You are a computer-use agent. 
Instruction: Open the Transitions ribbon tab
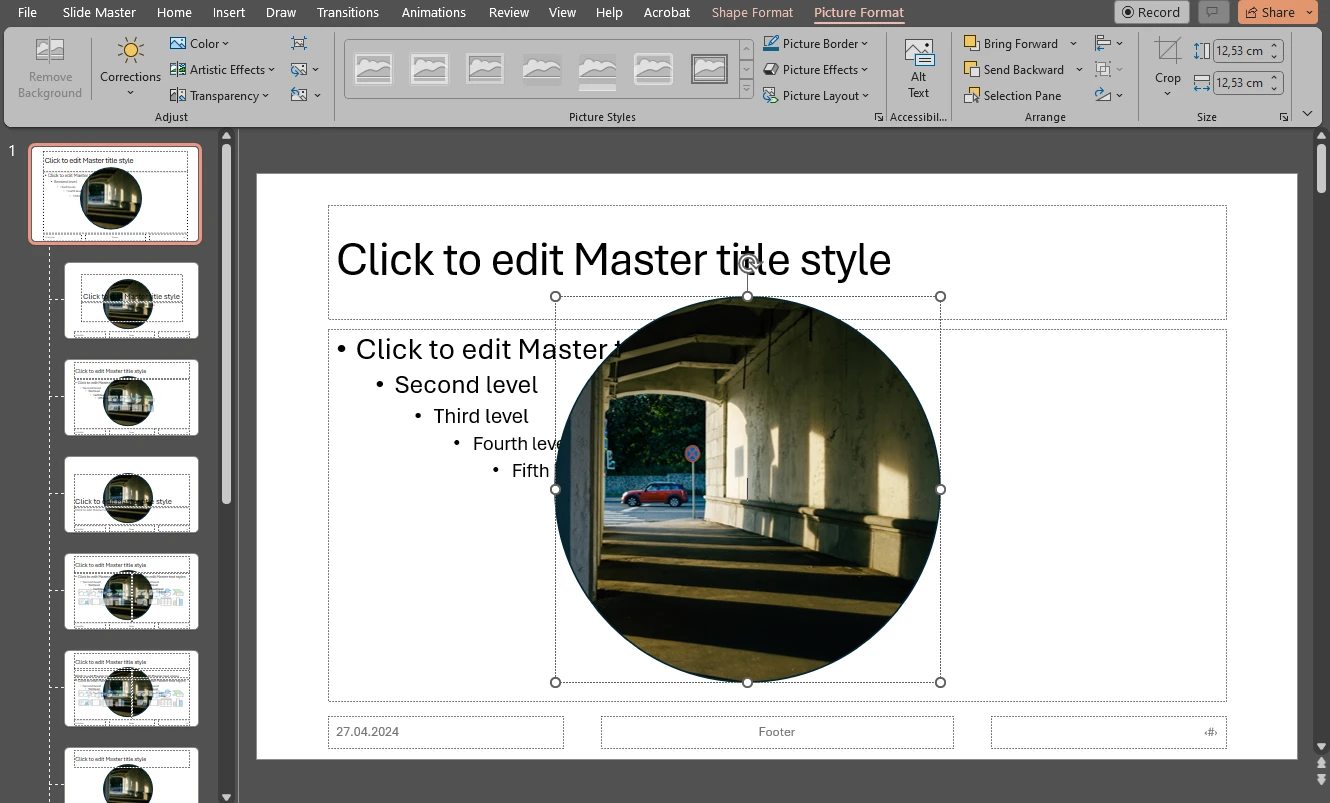(347, 12)
